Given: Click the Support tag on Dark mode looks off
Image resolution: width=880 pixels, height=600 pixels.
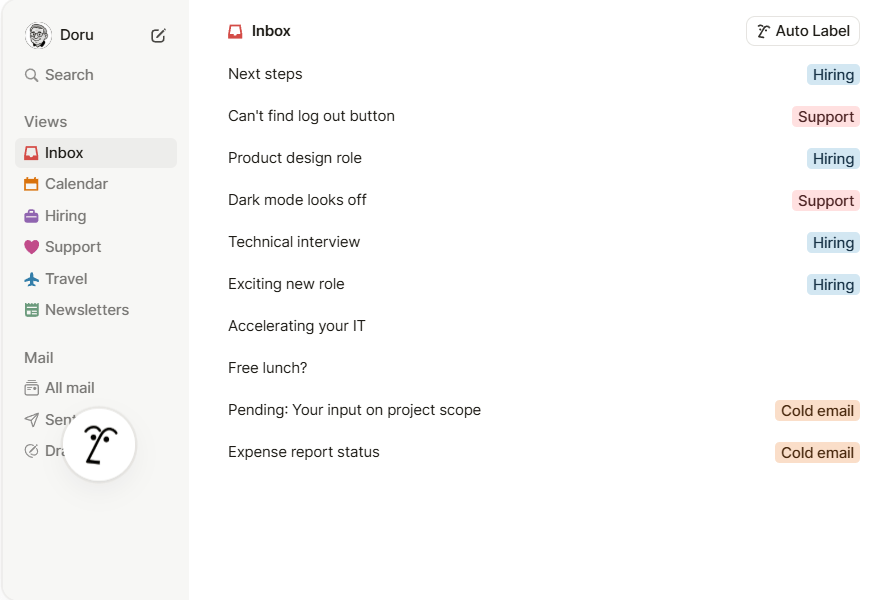Looking at the screenshot, I should (x=825, y=200).
